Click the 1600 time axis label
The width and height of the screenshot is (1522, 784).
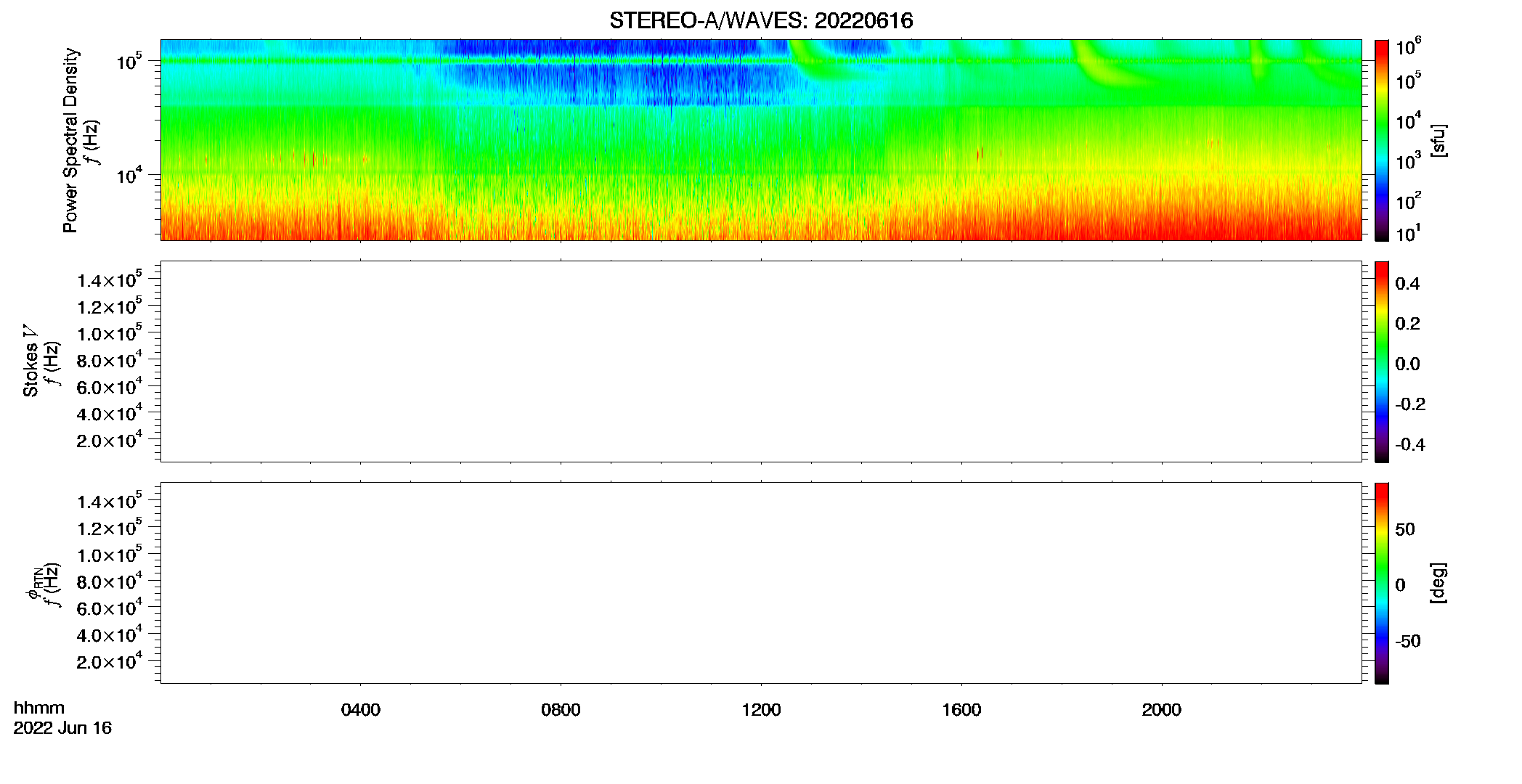tap(961, 710)
